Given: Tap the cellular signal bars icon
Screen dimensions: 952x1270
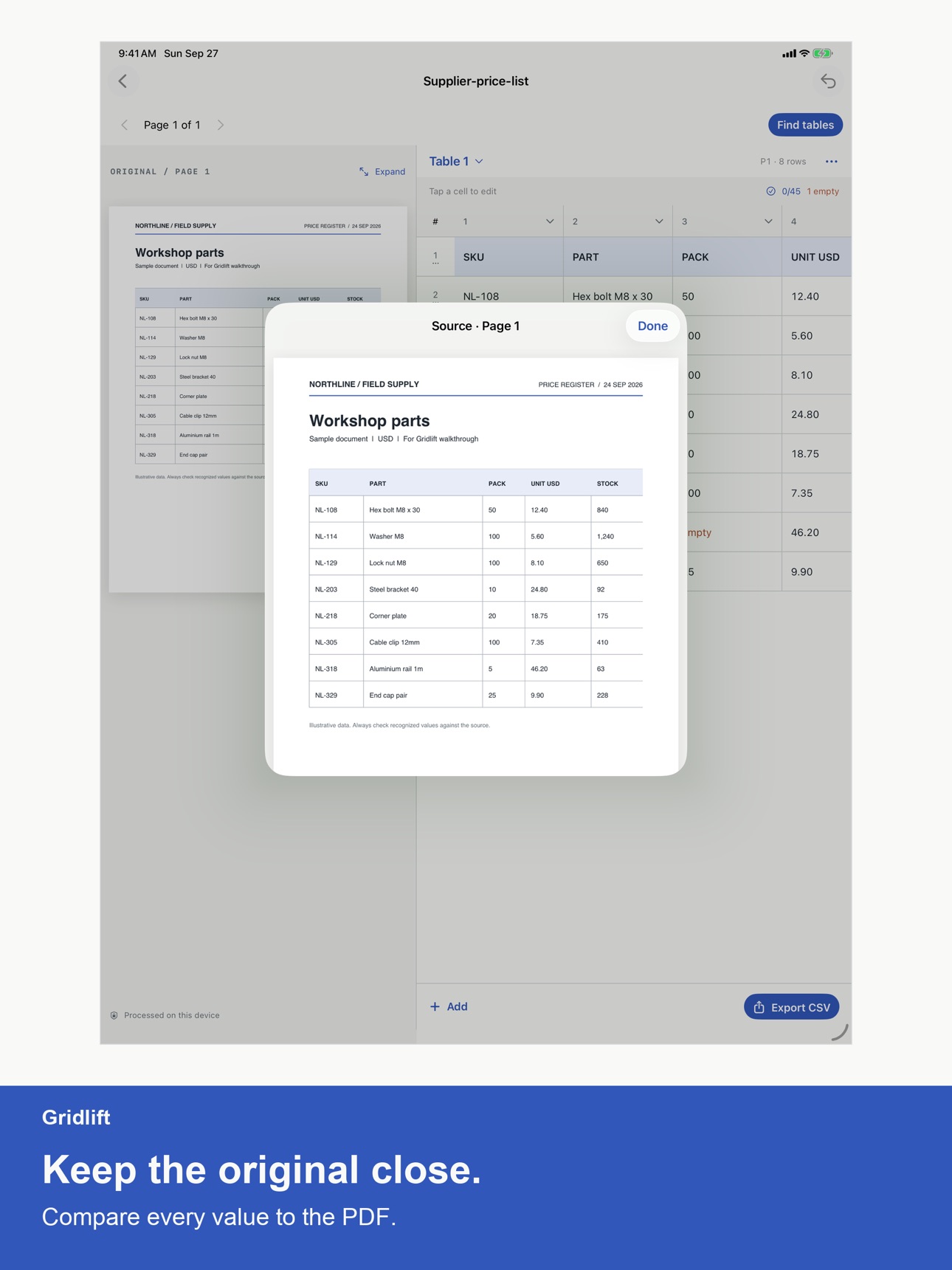Looking at the screenshot, I should pyautogui.click(x=789, y=53).
